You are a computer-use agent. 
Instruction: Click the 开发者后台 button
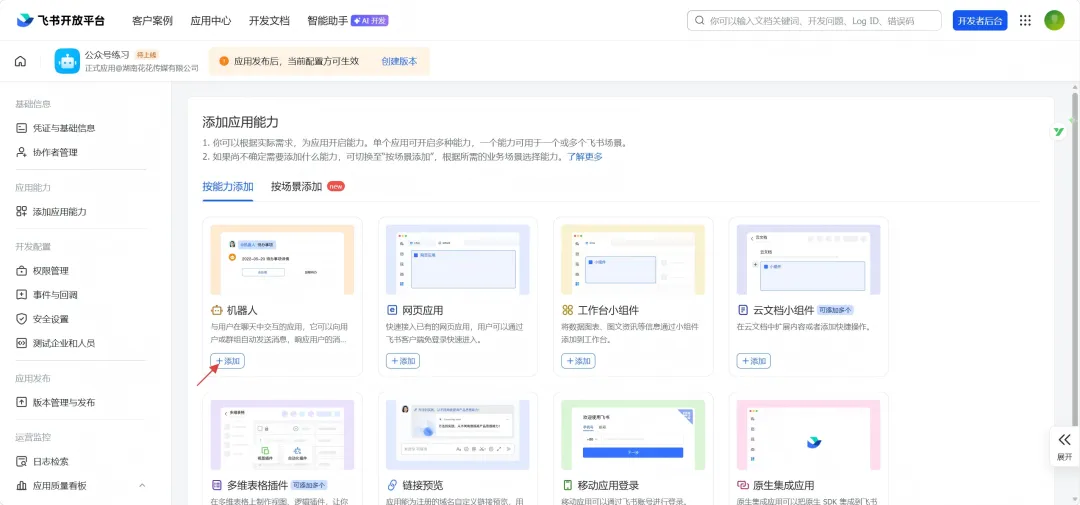pyautogui.click(x=980, y=21)
